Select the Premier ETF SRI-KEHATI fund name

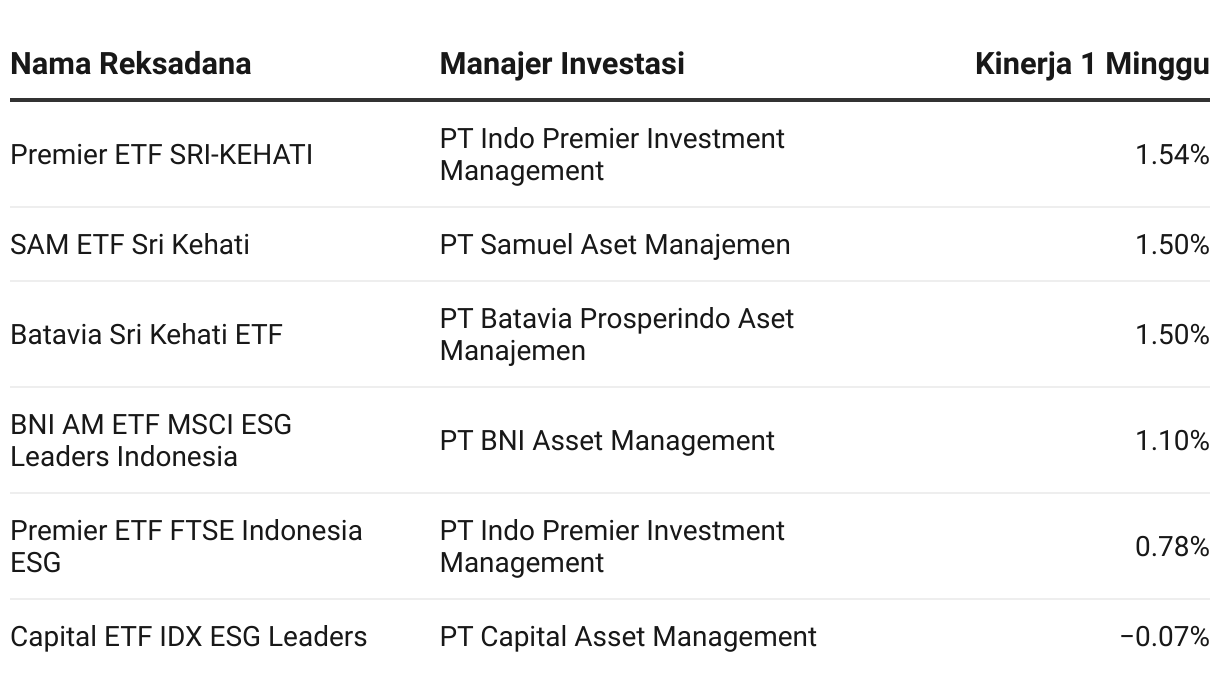click(161, 155)
